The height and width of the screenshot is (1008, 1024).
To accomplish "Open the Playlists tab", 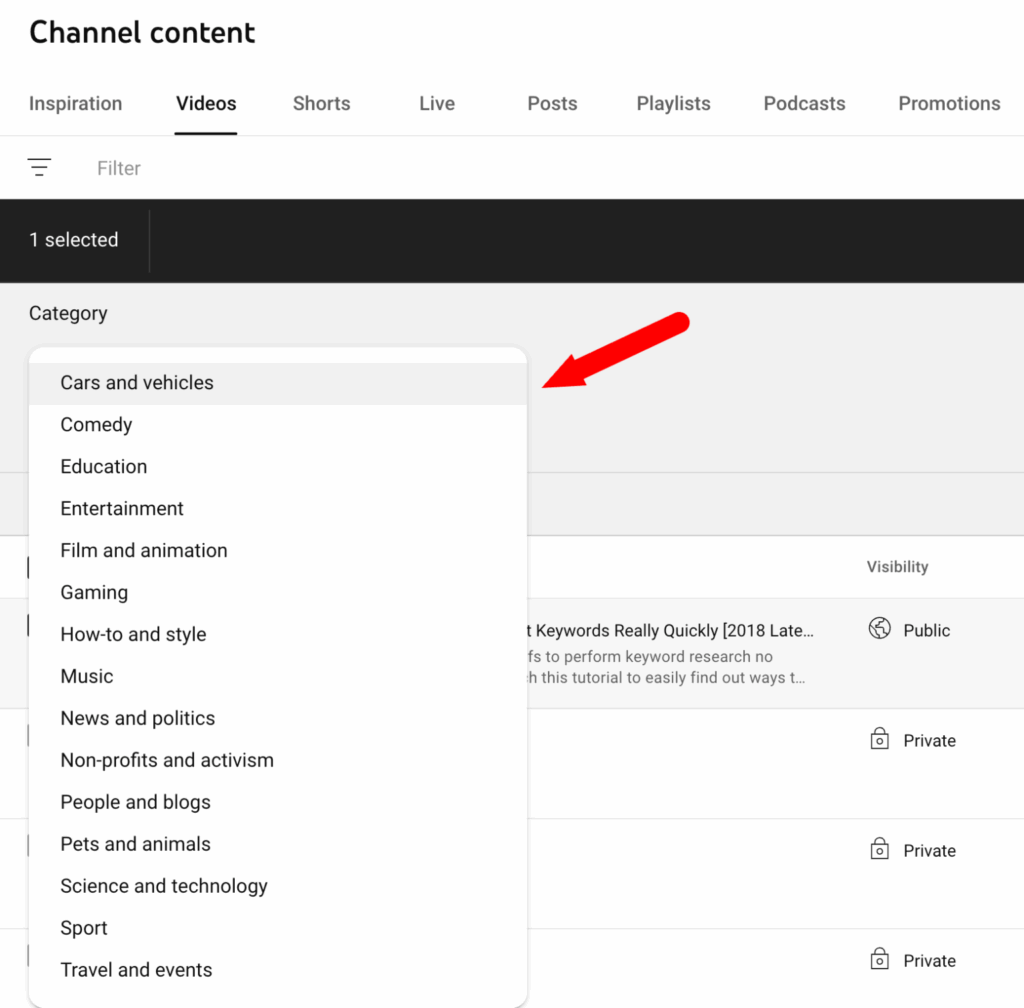I will tap(673, 103).
